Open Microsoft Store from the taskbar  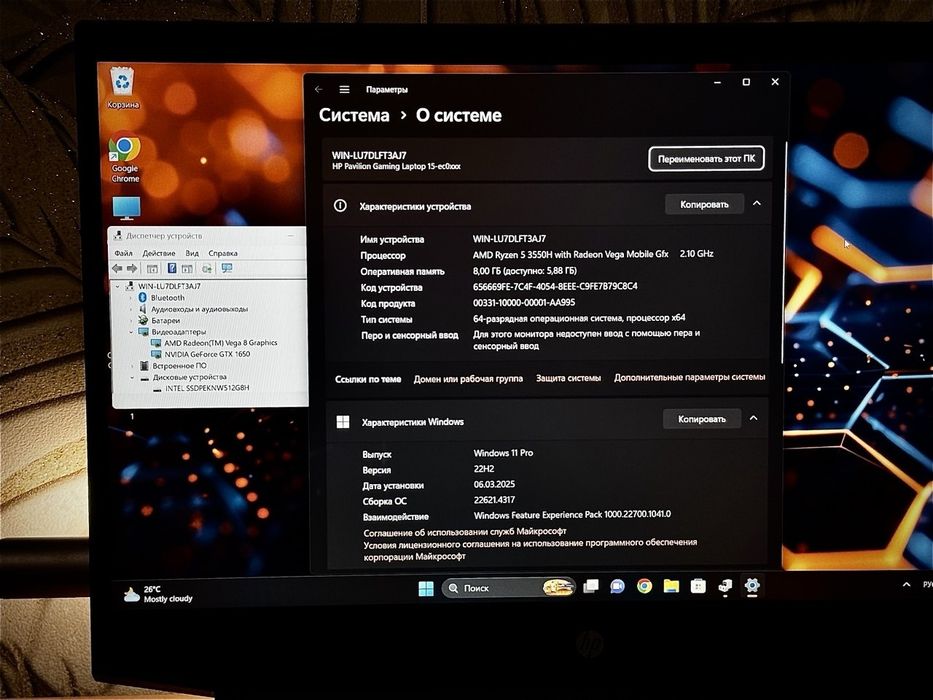click(x=698, y=586)
